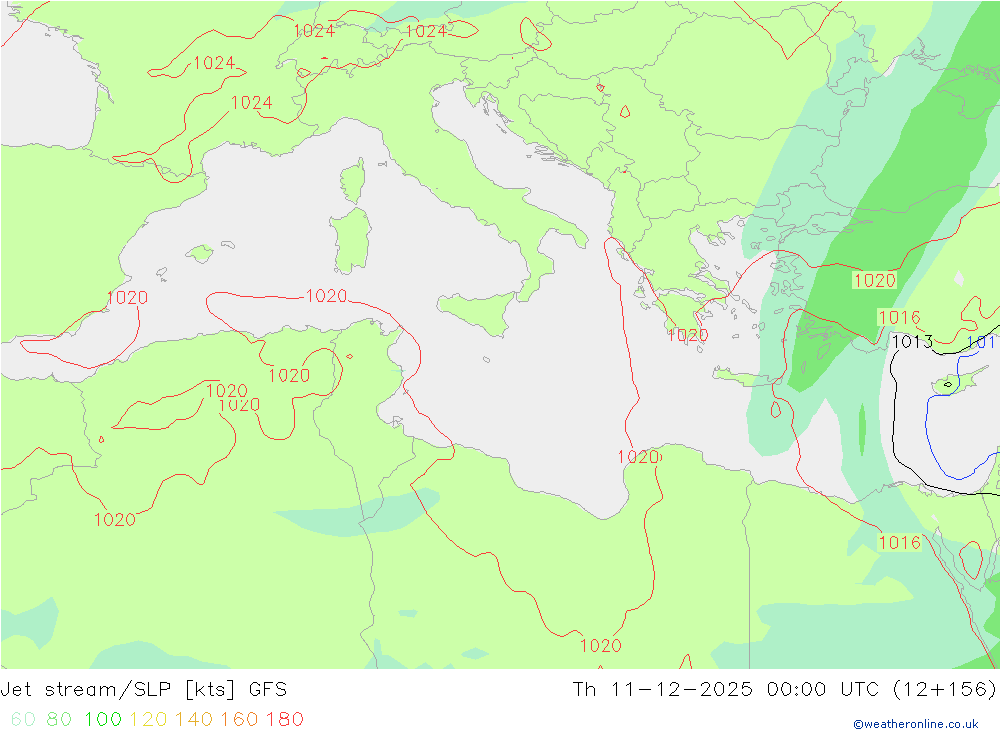The height and width of the screenshot is (733, 1000).
Task: Click the 1020 label over the Peloponnese in Greece
Action: pos(688,336)
